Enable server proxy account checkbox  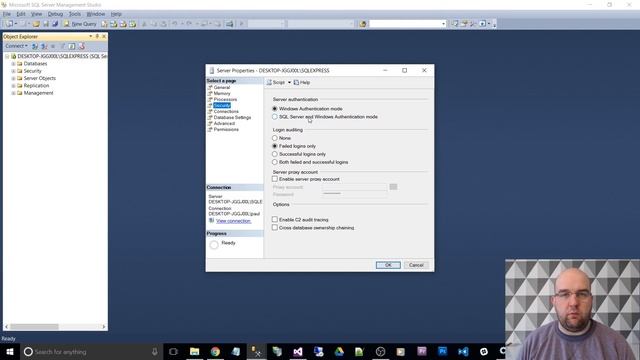(275, 179)
